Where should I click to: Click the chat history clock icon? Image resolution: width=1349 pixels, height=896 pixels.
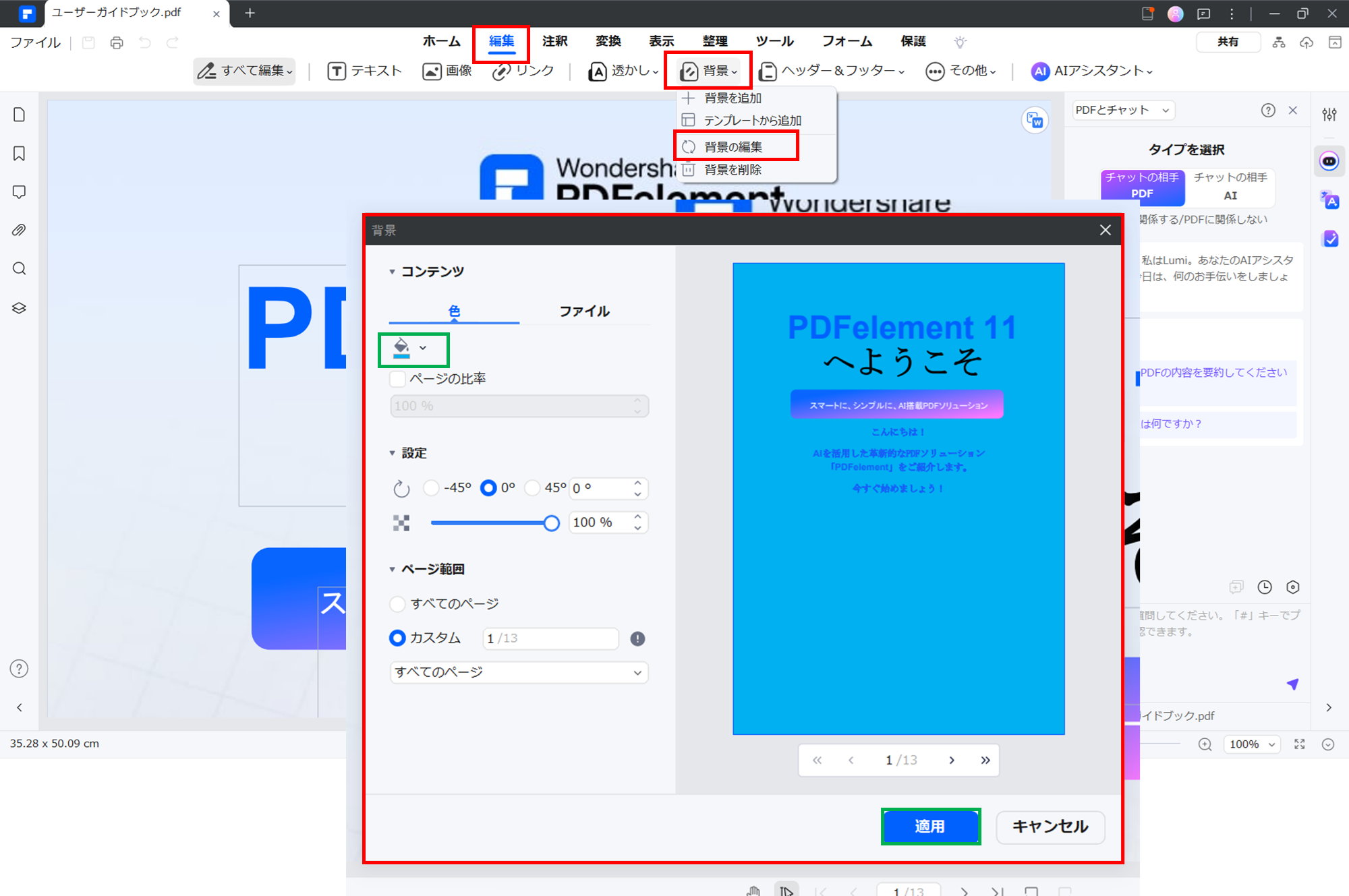pos(1265,587)
